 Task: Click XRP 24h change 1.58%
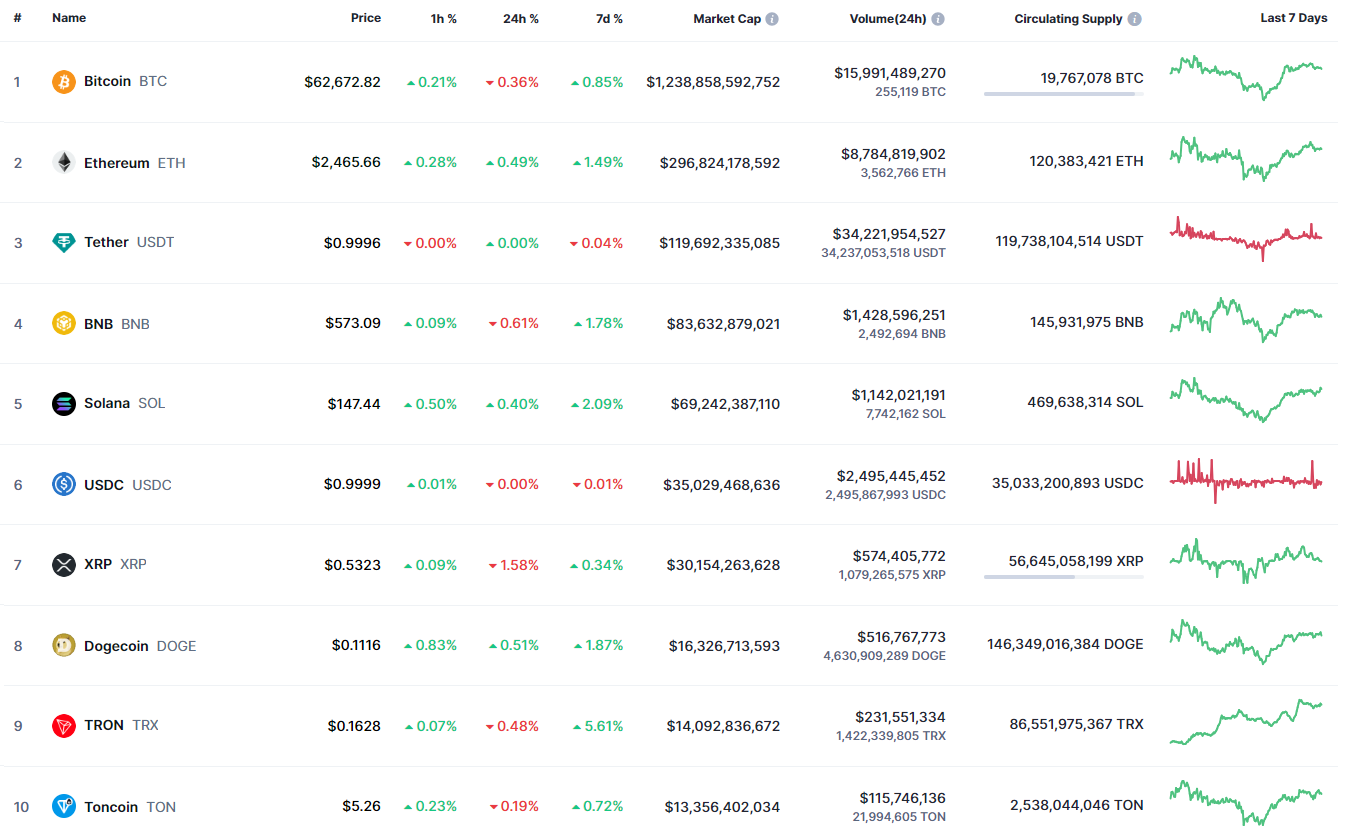pos(513,565)
